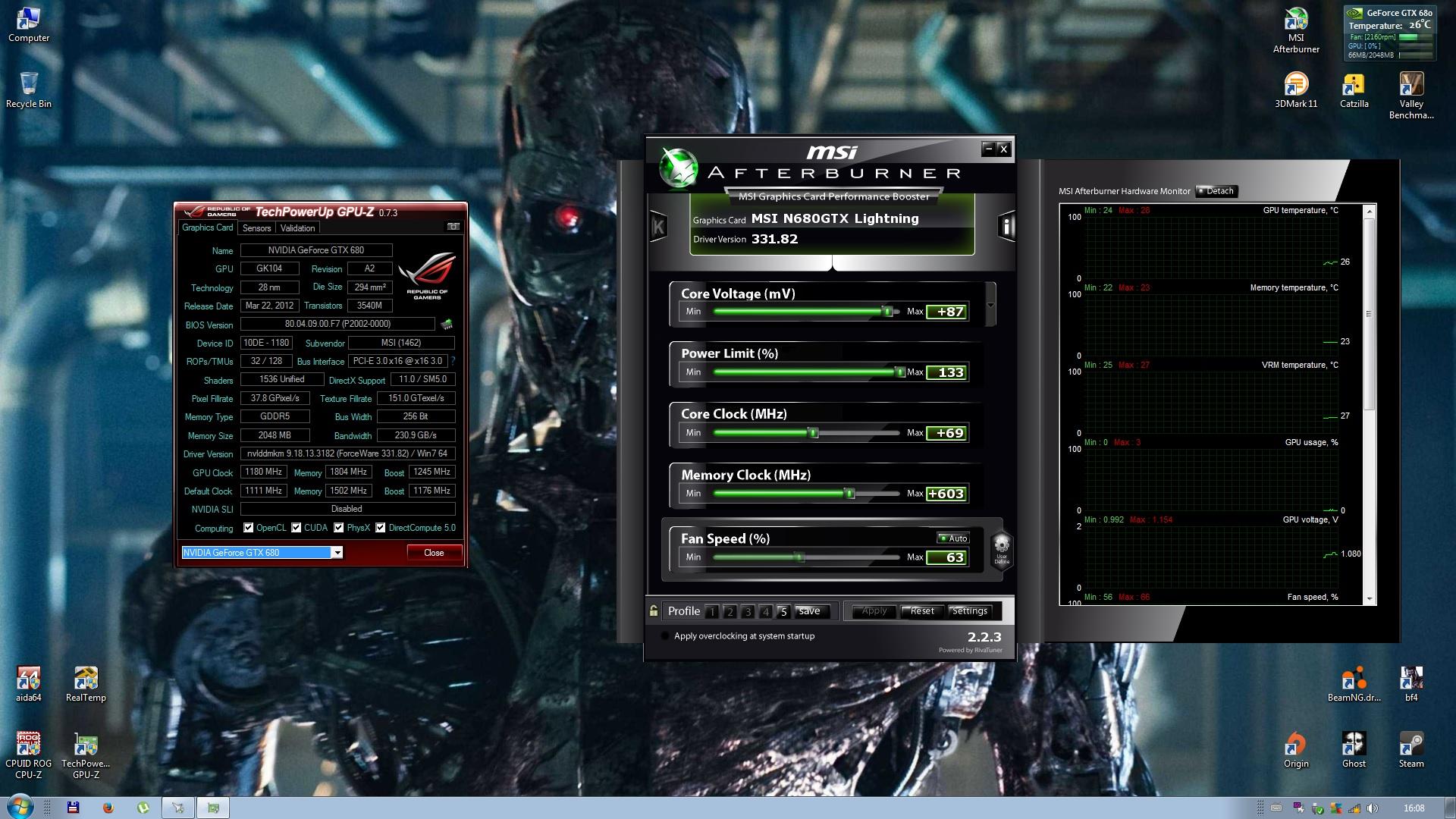
Task: Open the CPUID ROG CPU-Z shortcut
Action: (29, 755)
